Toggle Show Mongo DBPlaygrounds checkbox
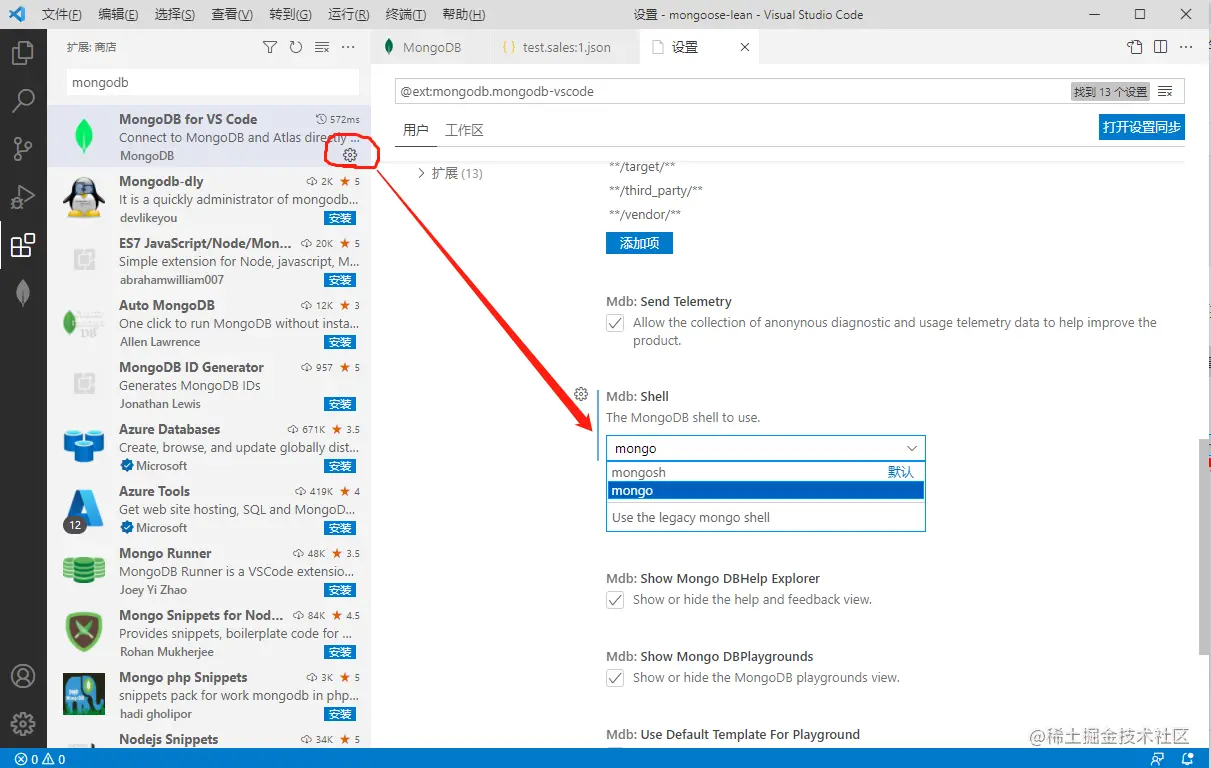 coord(615,678)
